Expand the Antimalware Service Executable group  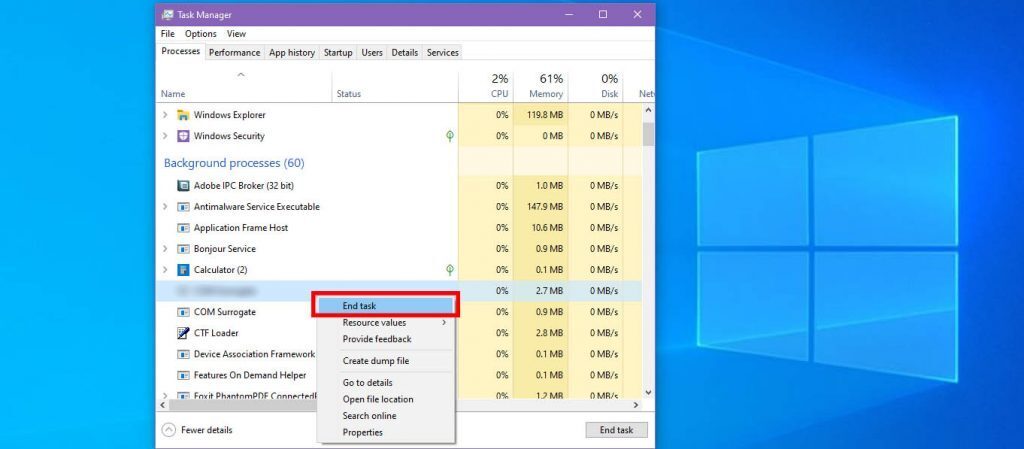(x=165, y=206)
